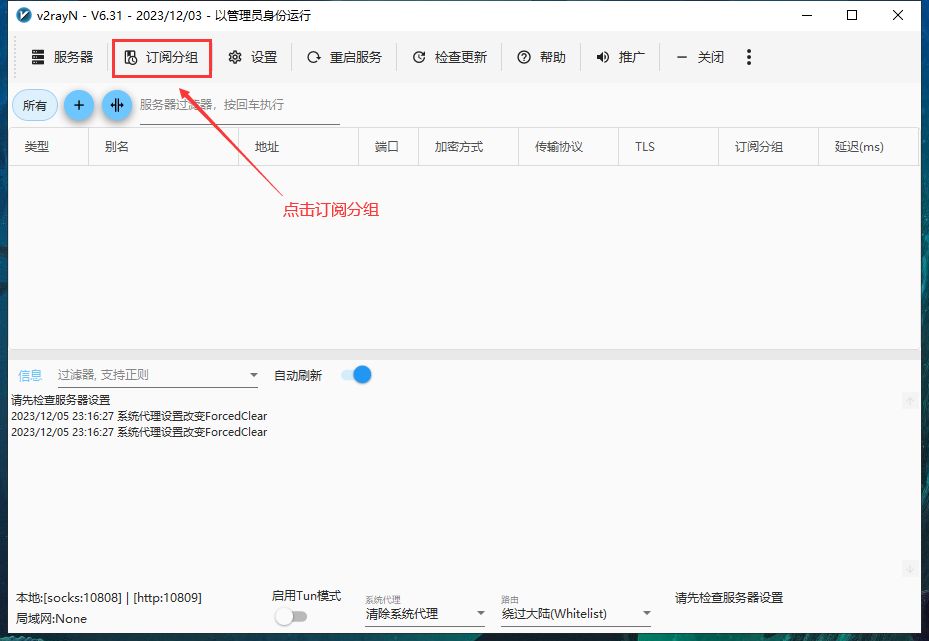Open the three-dot overflow menu in toolbar

coord(749,58)
